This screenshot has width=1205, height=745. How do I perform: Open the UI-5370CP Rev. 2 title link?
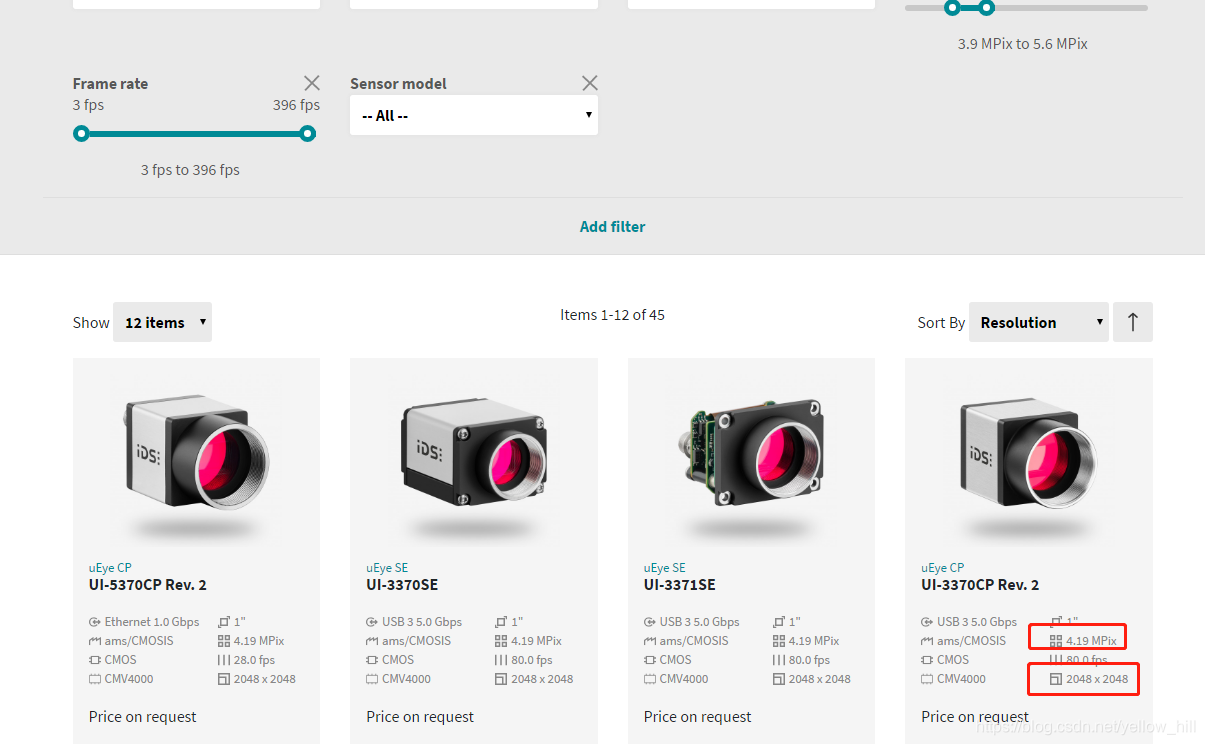pos(148,585)
